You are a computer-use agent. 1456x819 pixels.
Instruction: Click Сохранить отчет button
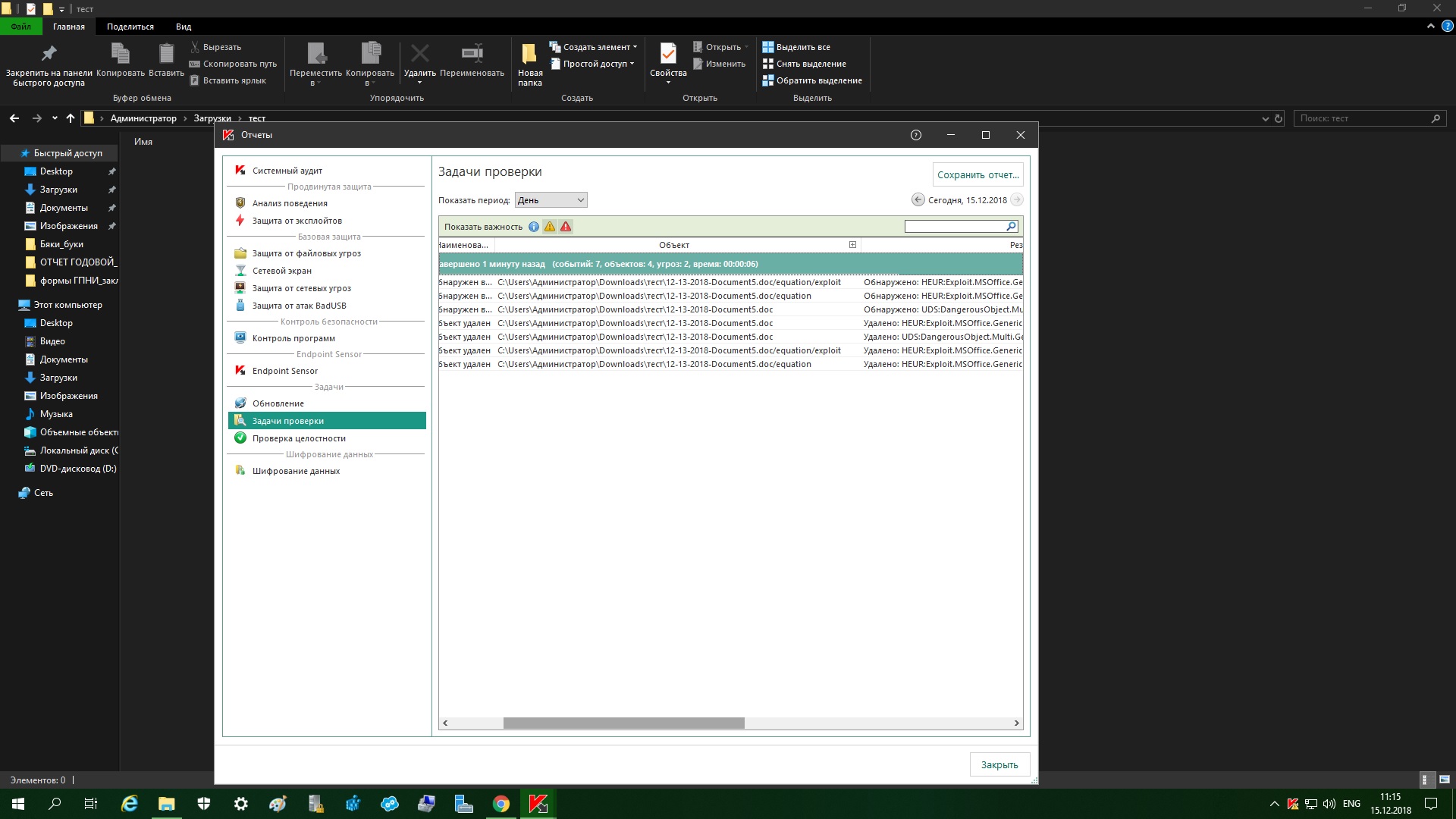tap(977, 174)
